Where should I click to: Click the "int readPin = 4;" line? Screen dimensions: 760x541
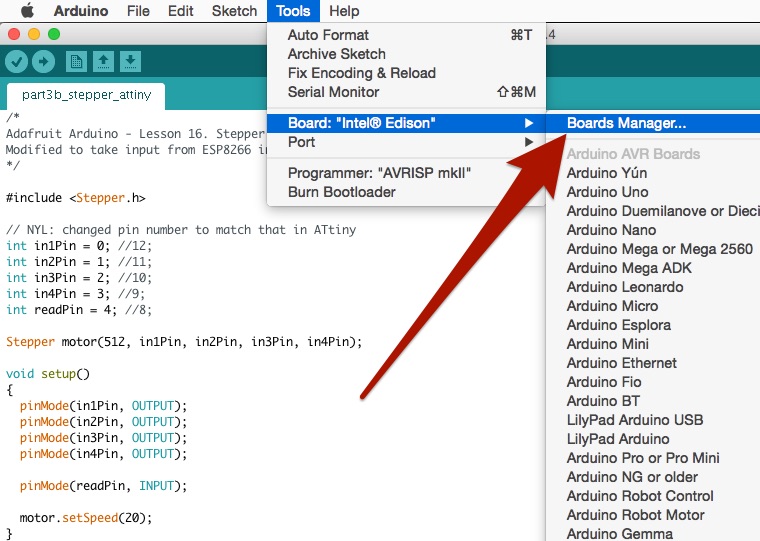click(x=79, y=310)
